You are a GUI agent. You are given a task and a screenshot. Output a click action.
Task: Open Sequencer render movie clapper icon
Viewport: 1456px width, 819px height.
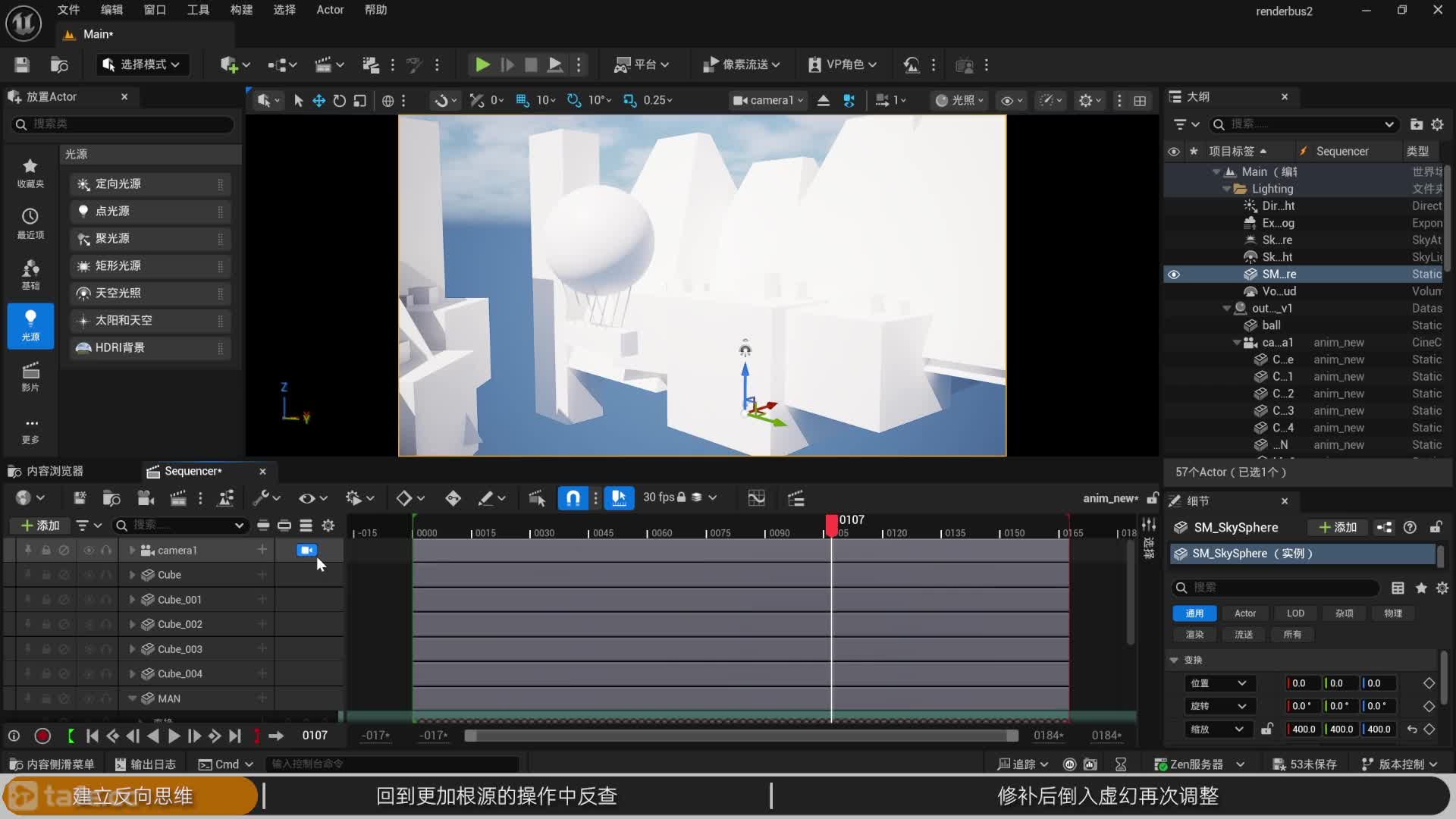click(x=177, y=498)
